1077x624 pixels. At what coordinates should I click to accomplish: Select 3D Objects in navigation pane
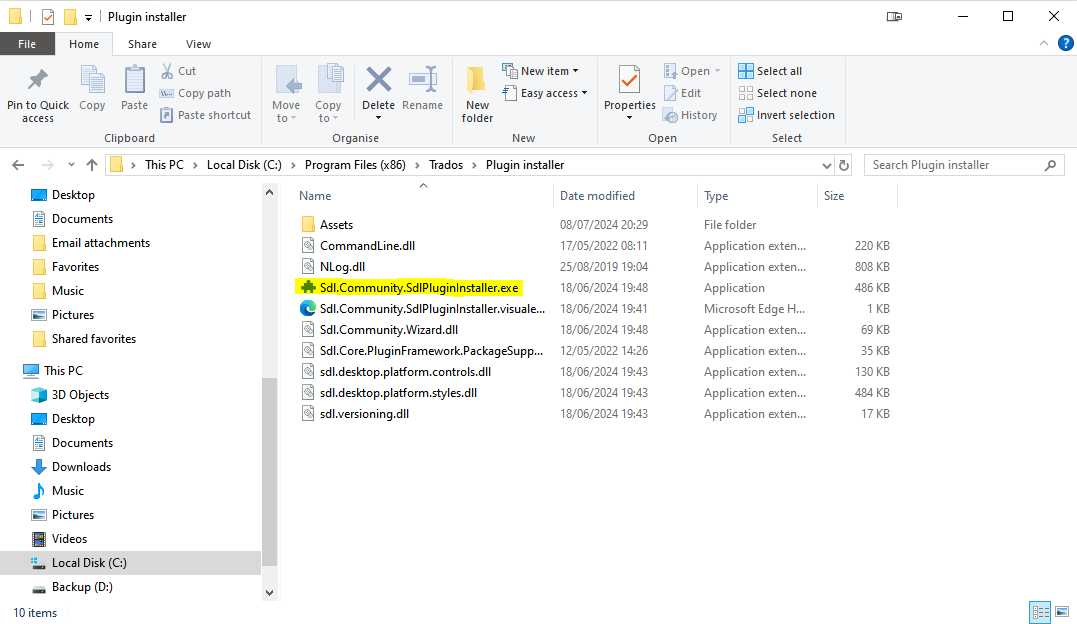[70, 395]
